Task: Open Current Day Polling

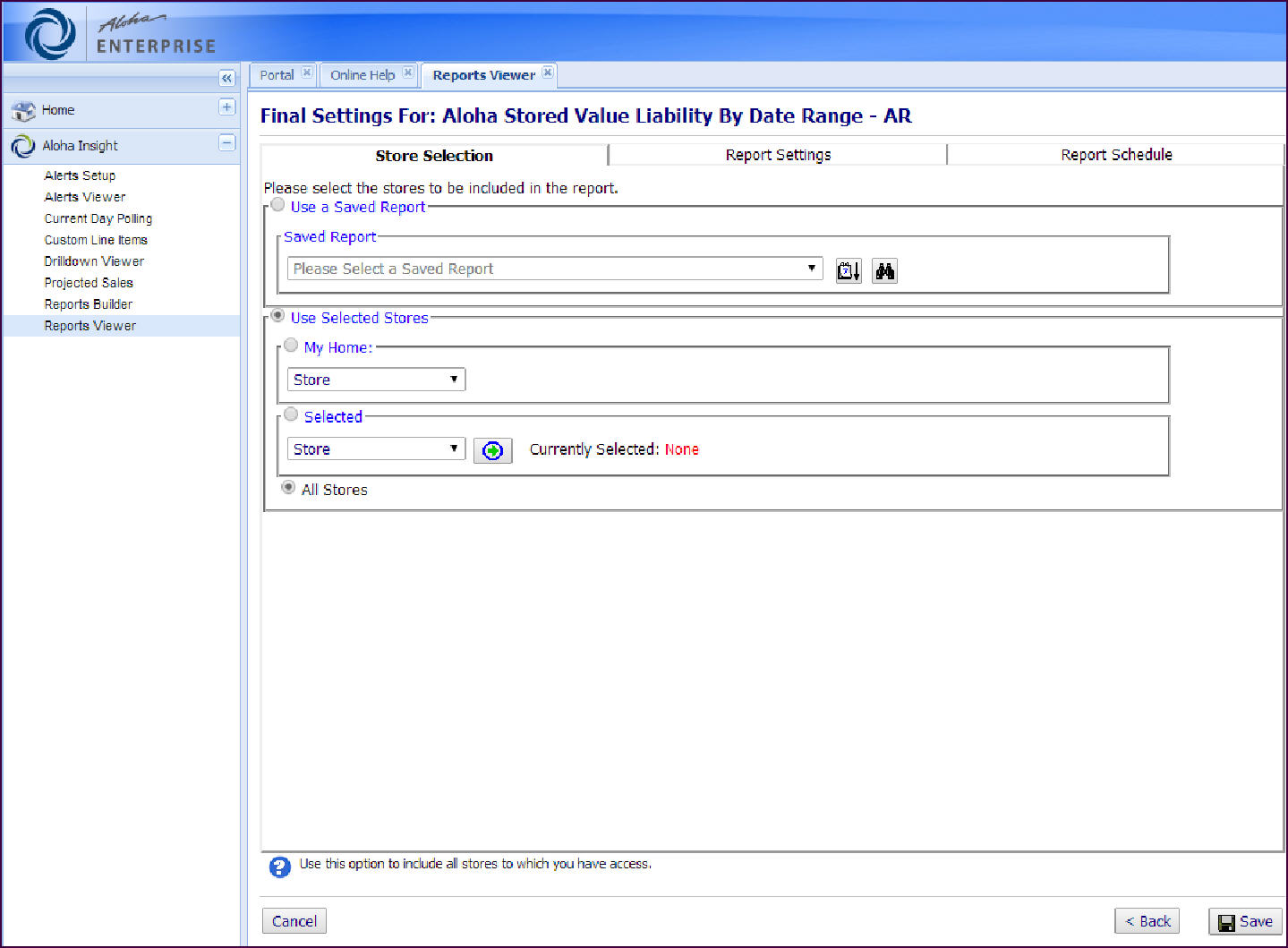Action: 98,218
